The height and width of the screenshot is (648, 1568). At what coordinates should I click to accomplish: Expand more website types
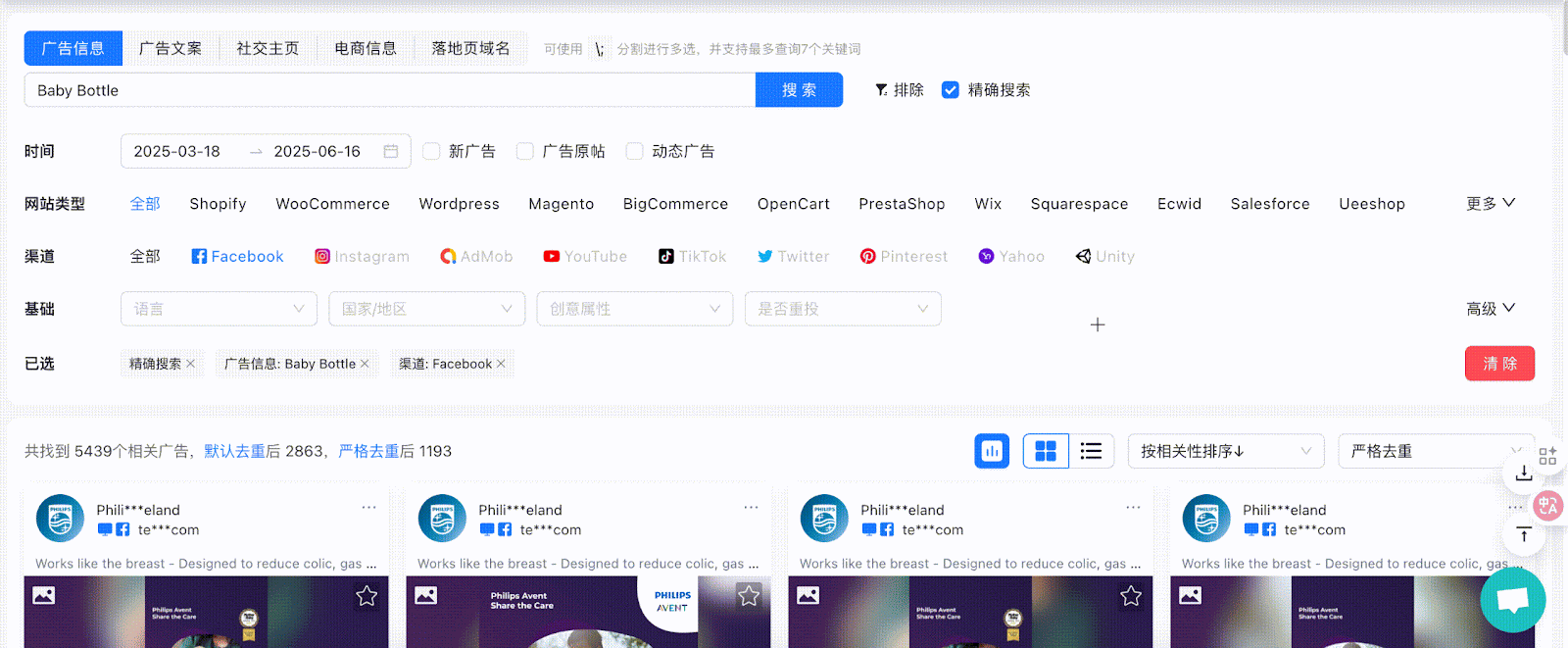pyautogui.click(x=1491, y=203)
